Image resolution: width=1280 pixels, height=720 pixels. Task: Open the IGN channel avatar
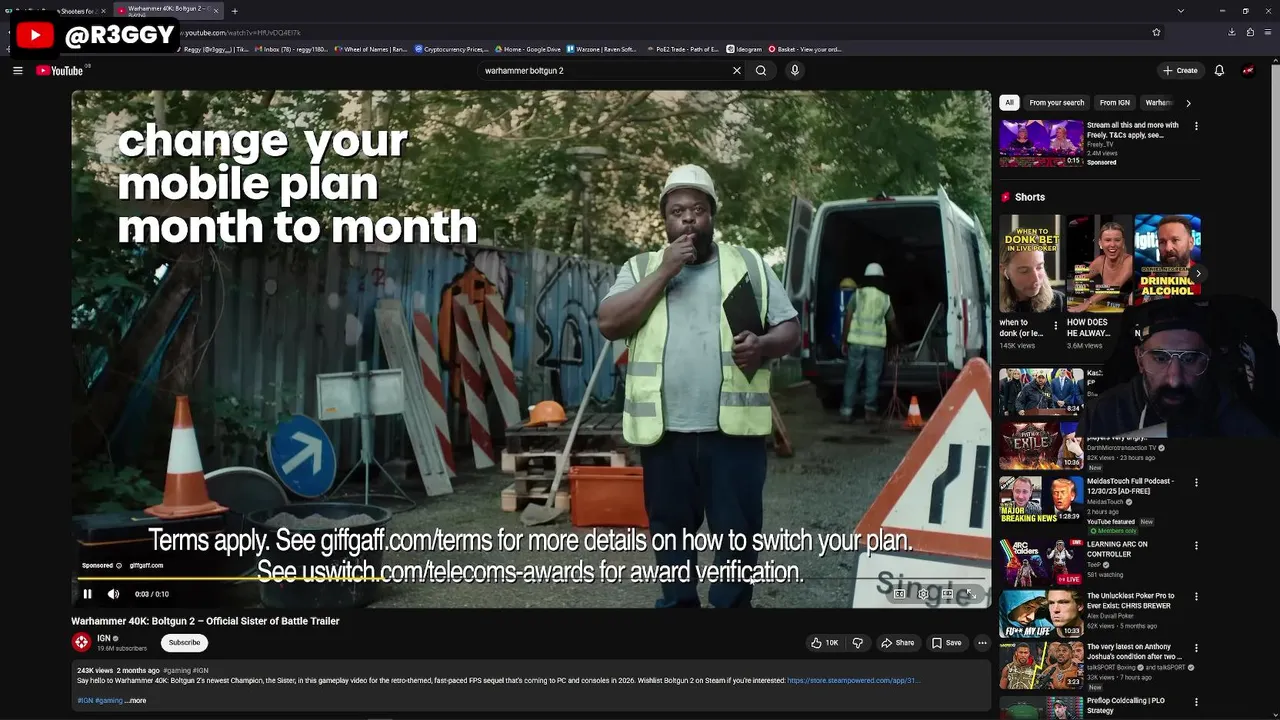tap(81, 642)
